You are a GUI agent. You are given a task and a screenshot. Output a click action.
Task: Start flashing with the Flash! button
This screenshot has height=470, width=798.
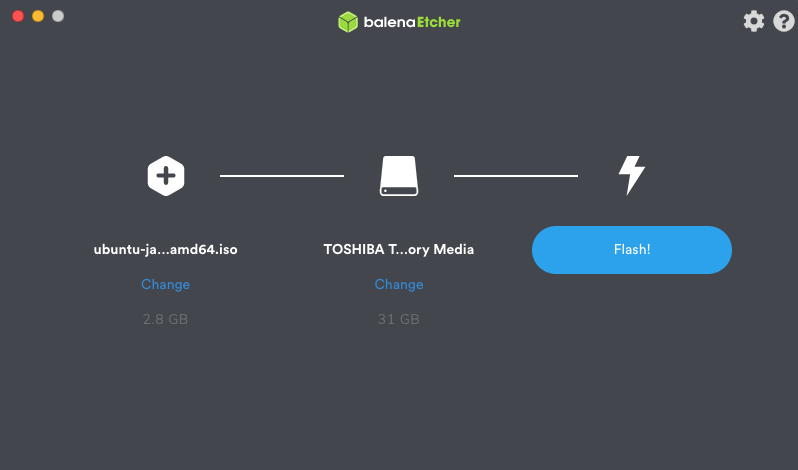point(632,250)
